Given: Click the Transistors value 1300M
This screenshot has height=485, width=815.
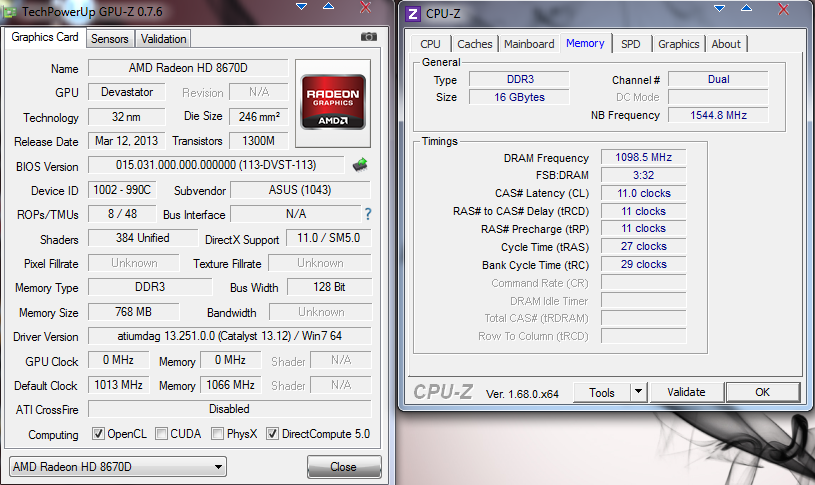Looking at the screenshot, I should [x=258, y=141].
